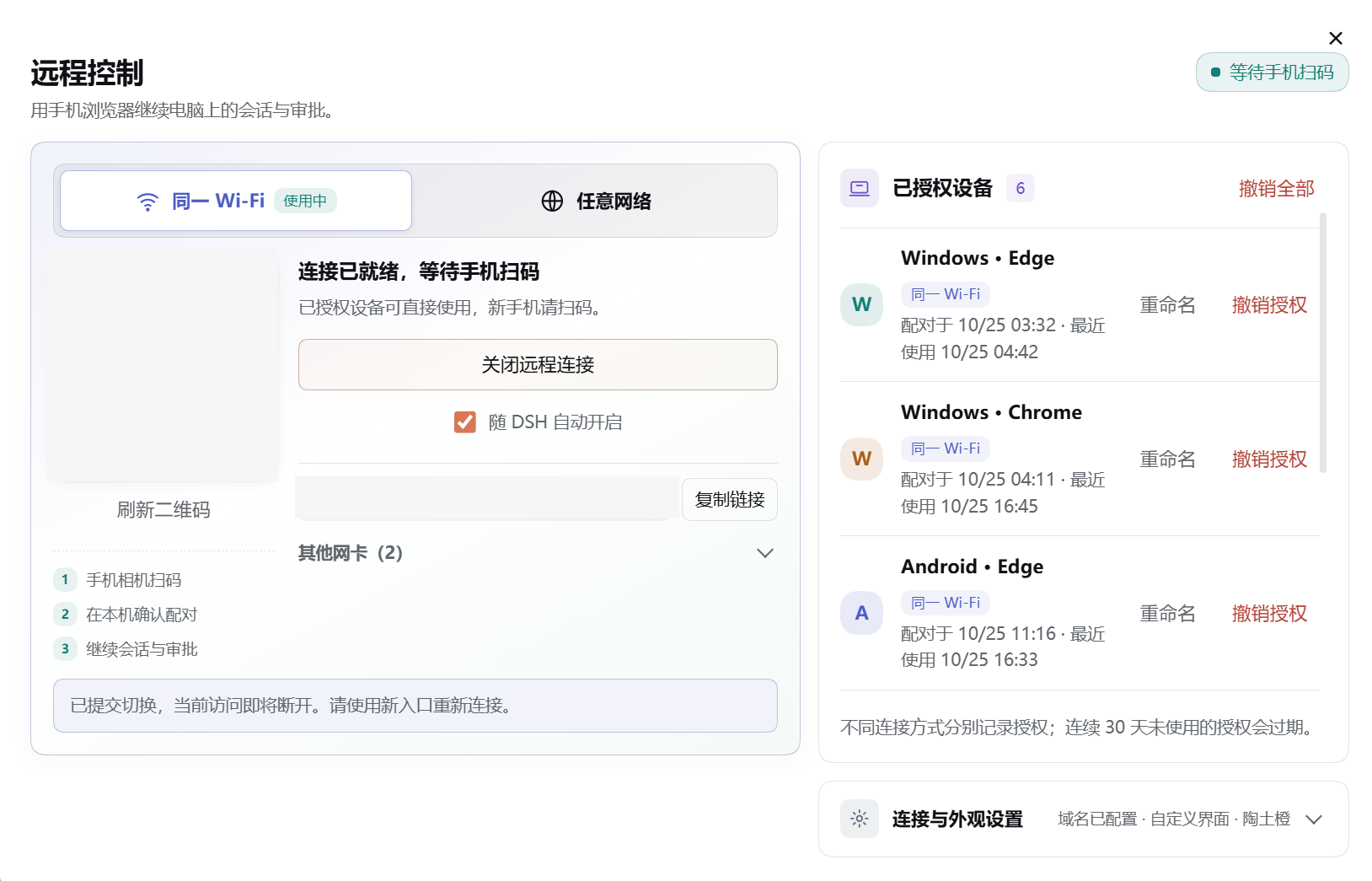Click the 连接已就绪，等待手机扫码 heading

point(419,271)
